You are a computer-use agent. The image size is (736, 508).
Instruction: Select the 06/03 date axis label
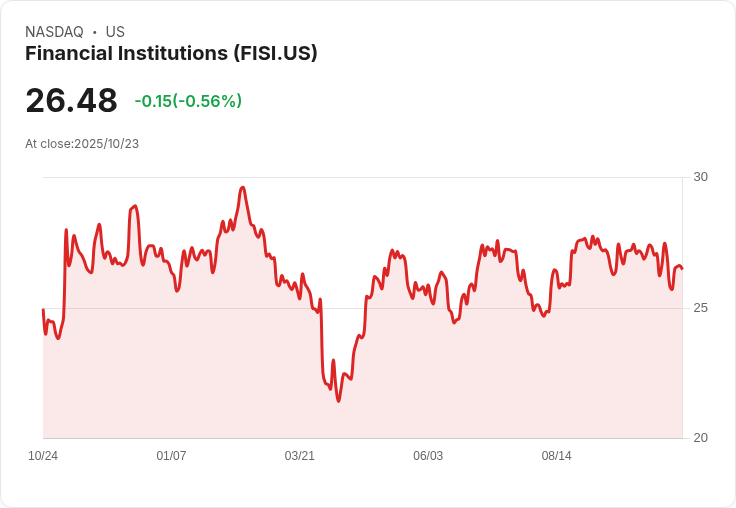click(428, 456)
